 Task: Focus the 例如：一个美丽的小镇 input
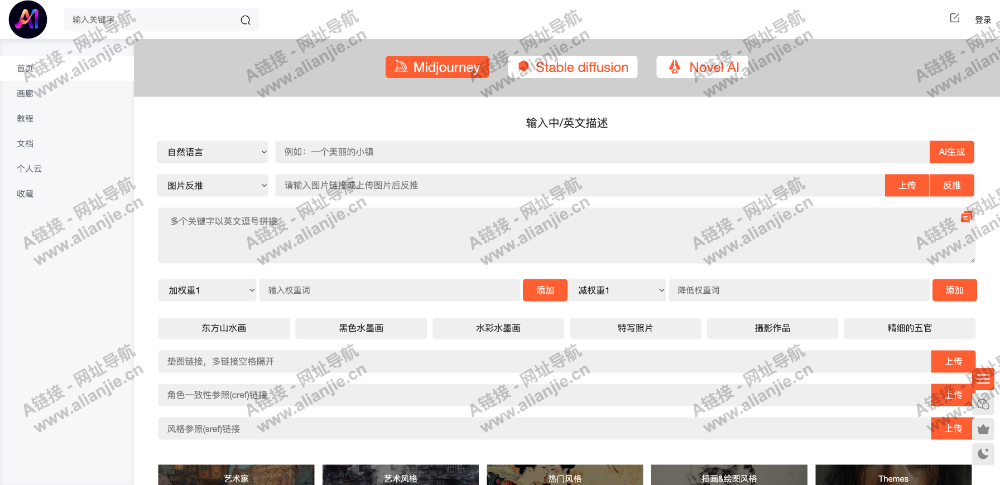[x=603, y=152]
